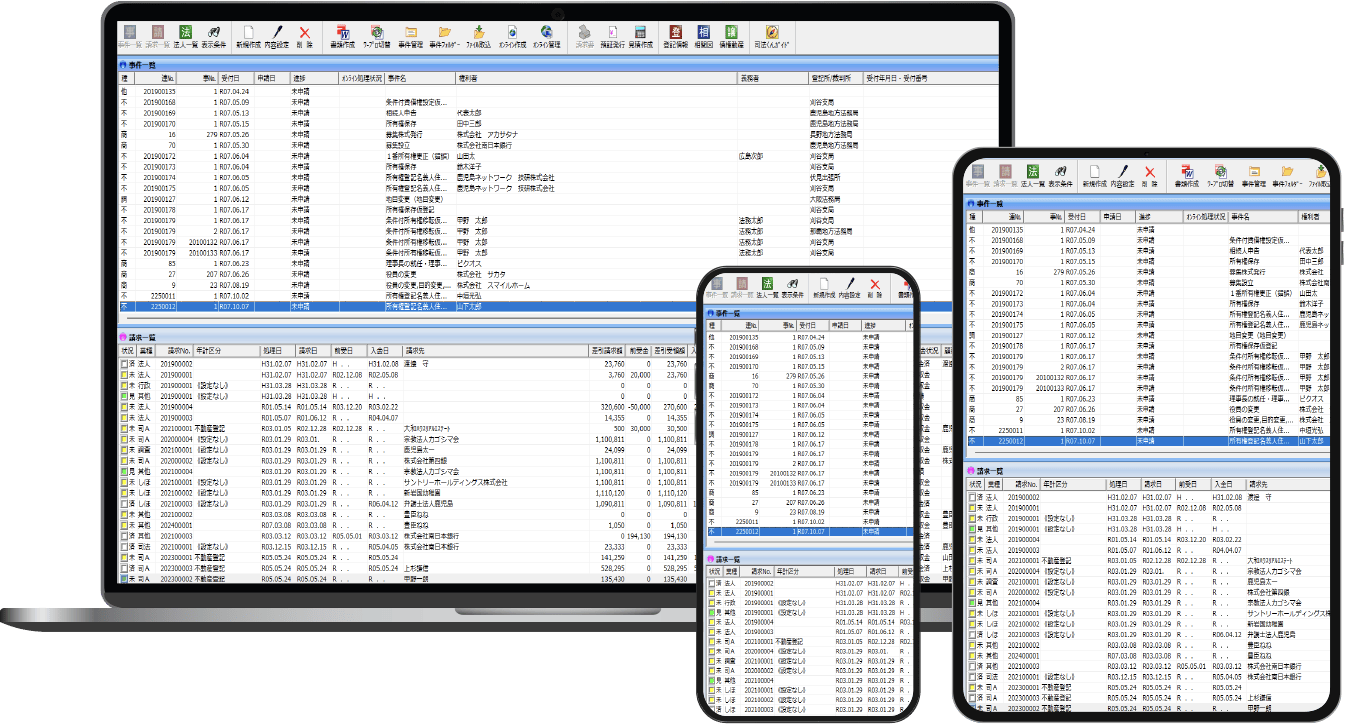Select サントリーホールディングス株式会社 billing row on laptop
The height and width of the screenshot is (724, 1345).
click(410, 482)
